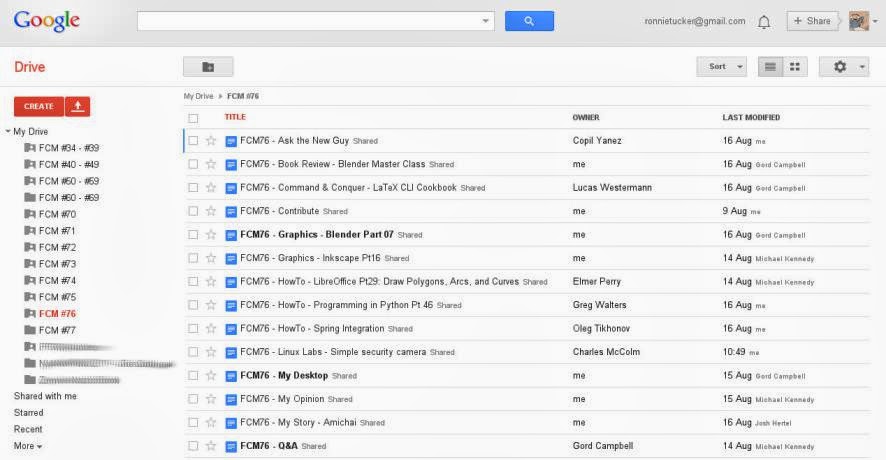Star the Programming in Python Pt 46 doc
Screen dimensions: 886x460
click(211, 305)
